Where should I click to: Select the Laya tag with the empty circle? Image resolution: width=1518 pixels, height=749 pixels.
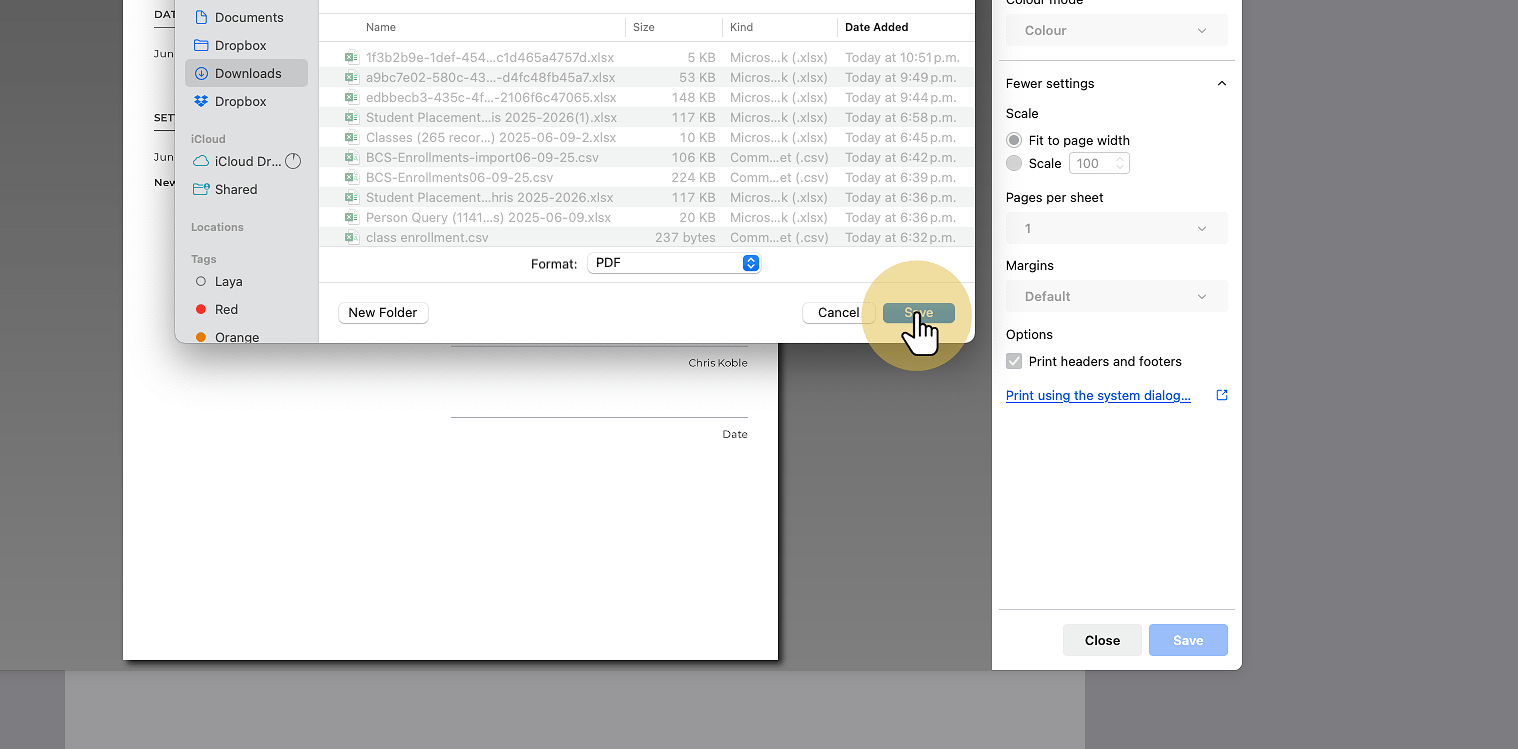[x=201, y=282]
